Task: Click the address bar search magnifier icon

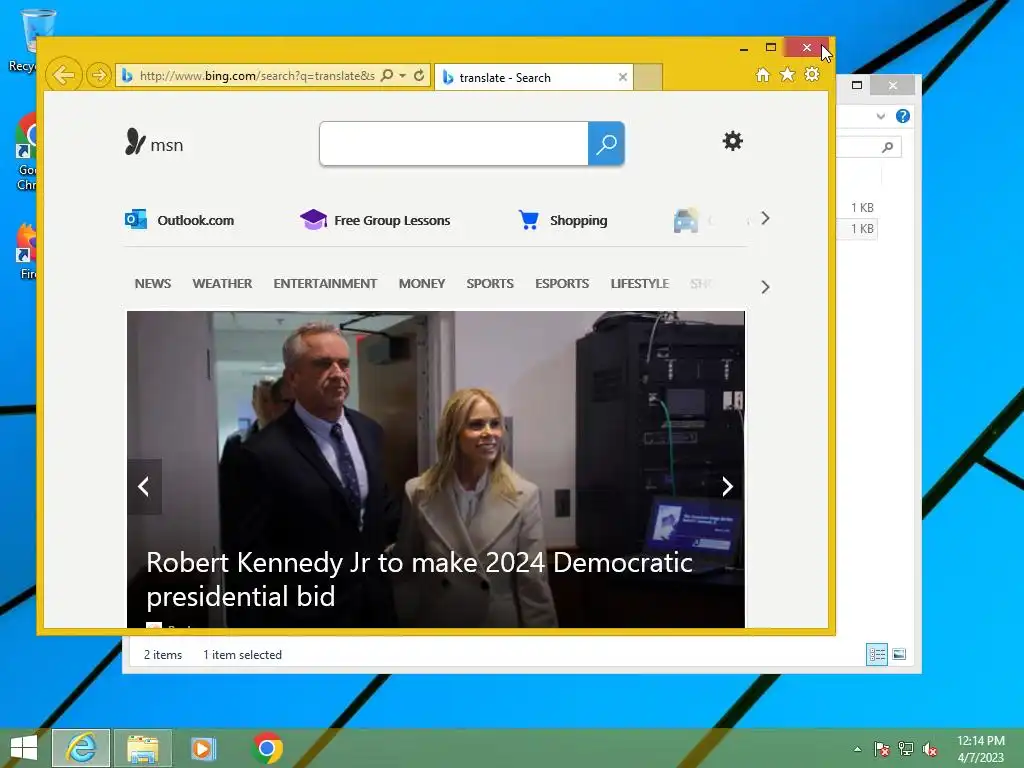Action: [387, 75]
